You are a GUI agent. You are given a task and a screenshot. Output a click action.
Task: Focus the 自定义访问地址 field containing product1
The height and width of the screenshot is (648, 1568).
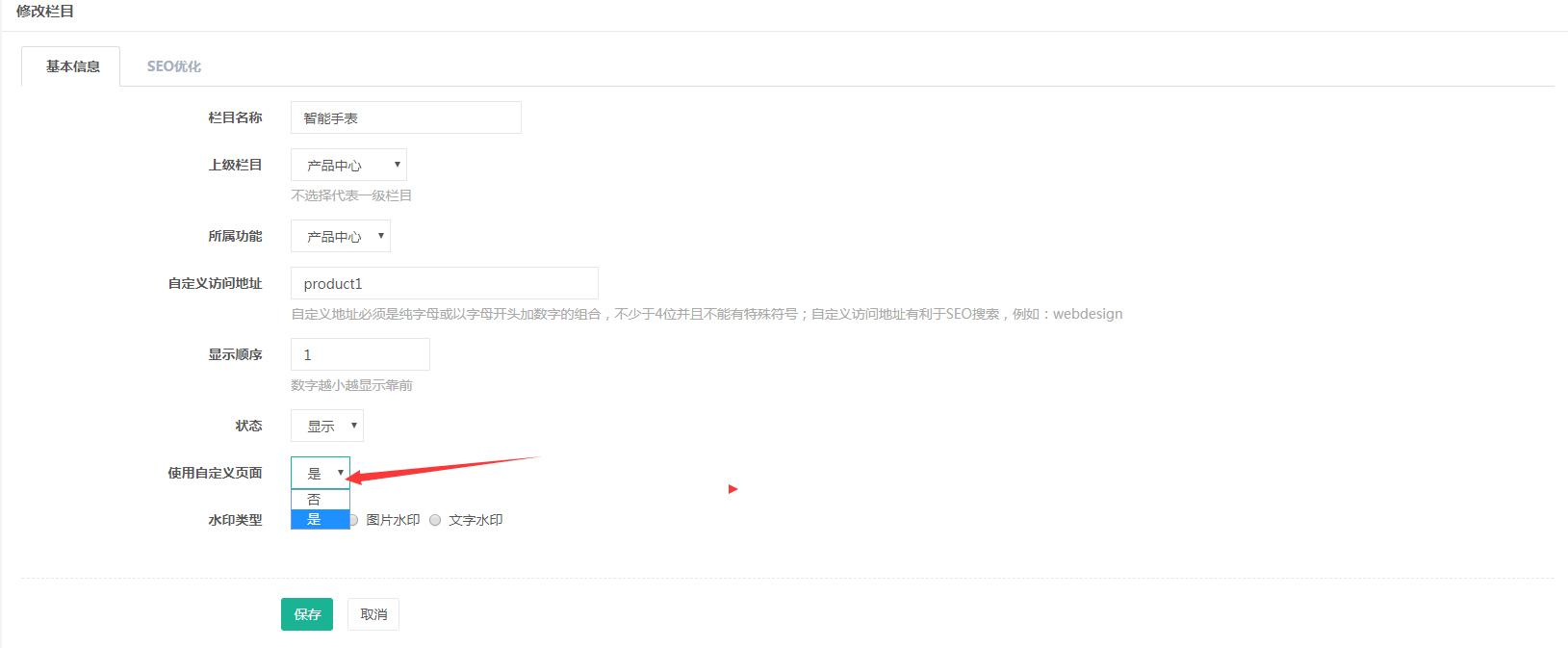coord(444,284)
